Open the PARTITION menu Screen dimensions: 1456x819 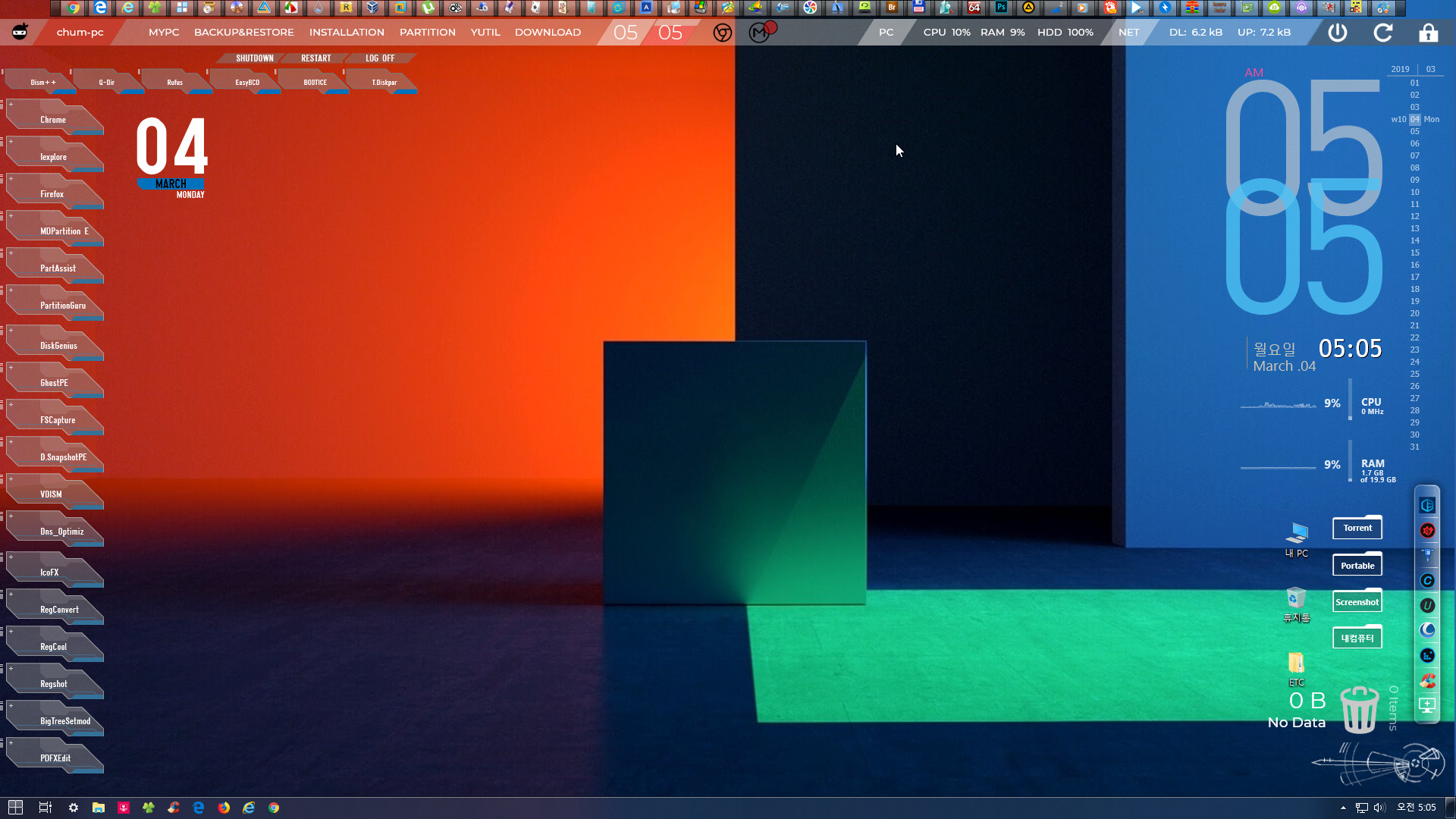coord(428,33)
